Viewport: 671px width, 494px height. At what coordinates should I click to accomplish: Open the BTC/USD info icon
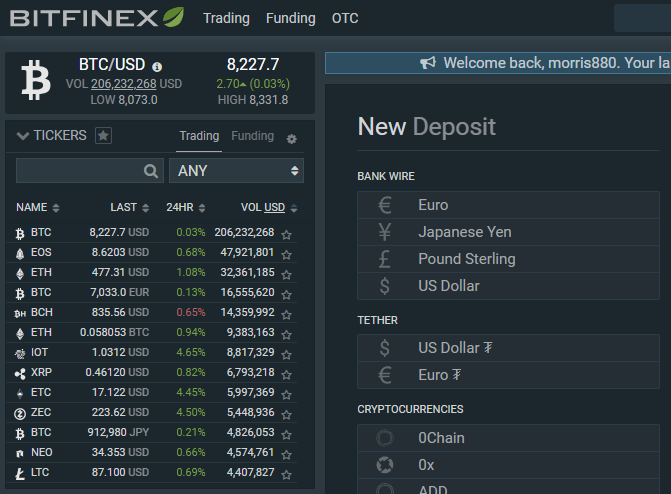tap(157, 67)
